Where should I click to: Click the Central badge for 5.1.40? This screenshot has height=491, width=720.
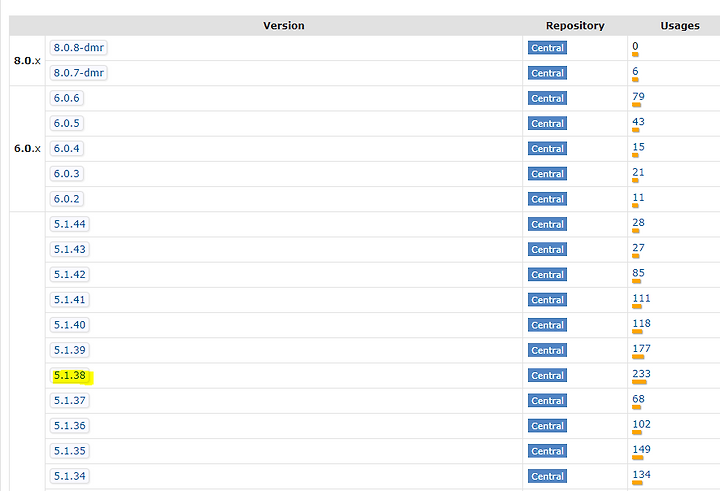click(547, 325)
